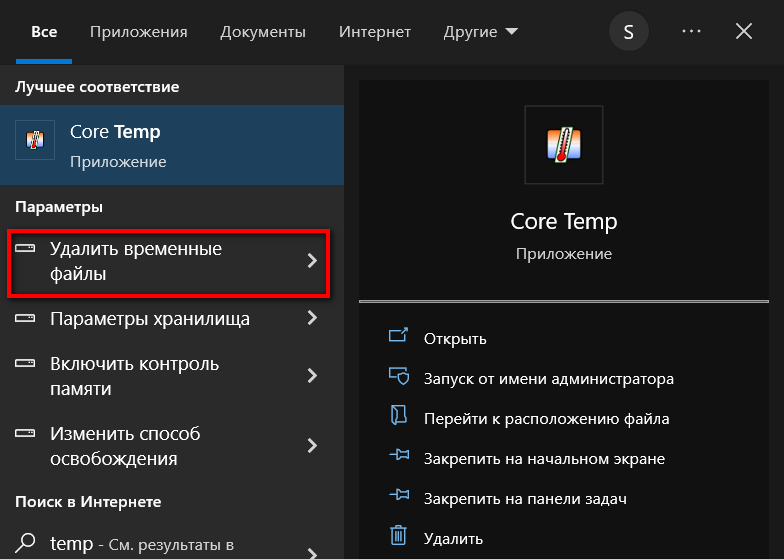Image resolution: width=784 pixels, height=559 pixels.
Task: Click storage icon beside Включить контроль памяти
Action: (25, 364)
